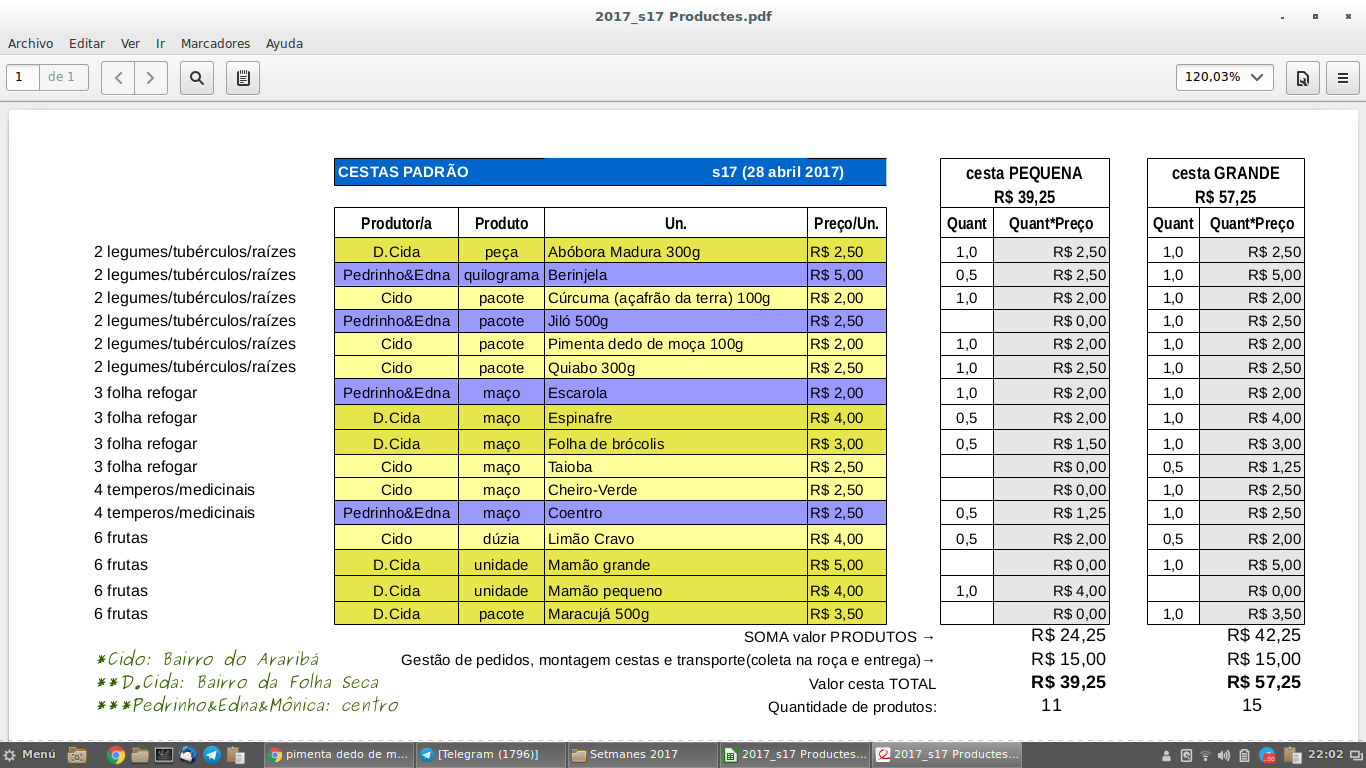
Task: Click the document view options icon
Action: point(1303,78)
